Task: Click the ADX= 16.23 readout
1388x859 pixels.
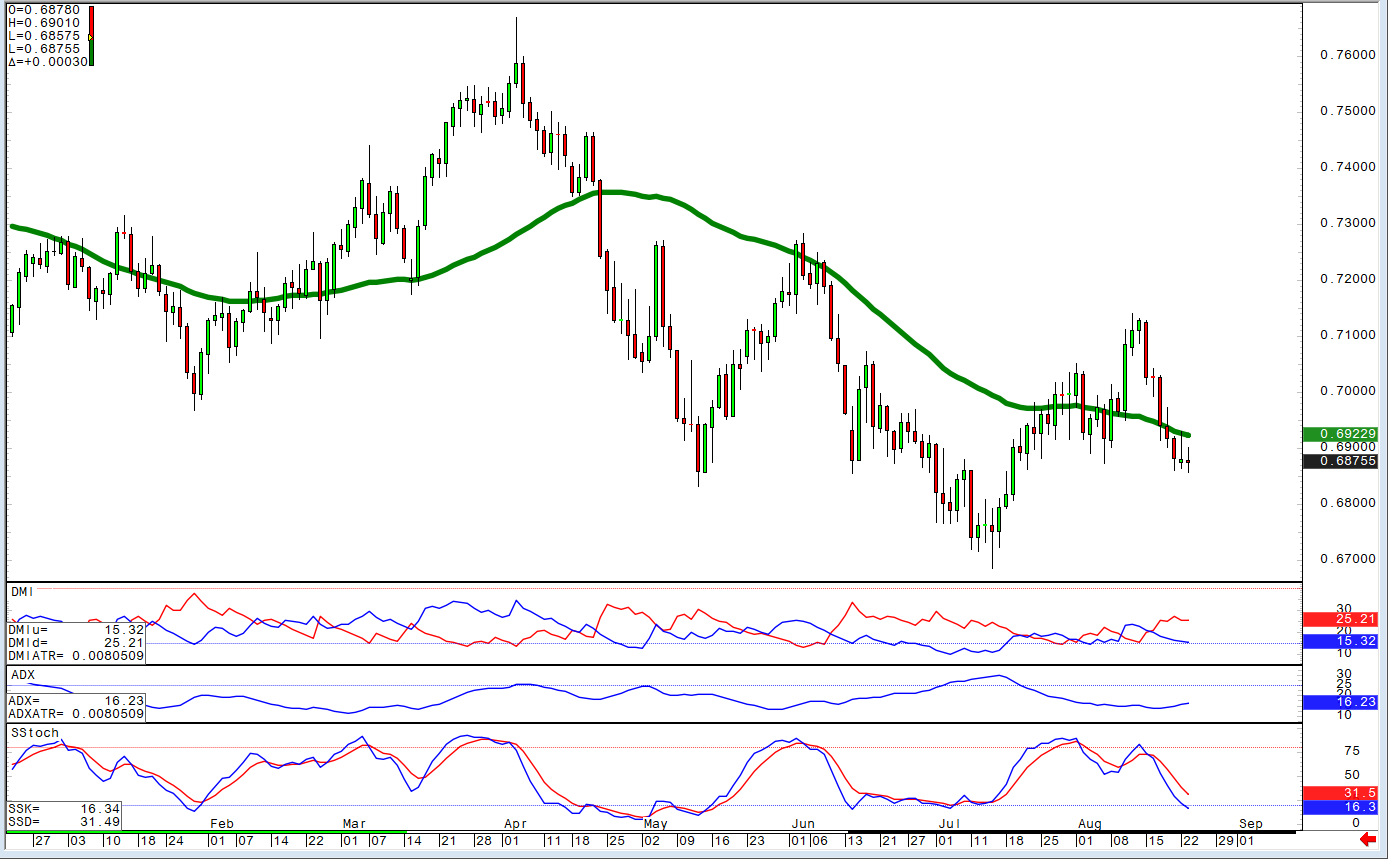Action: tap(76, 701)
